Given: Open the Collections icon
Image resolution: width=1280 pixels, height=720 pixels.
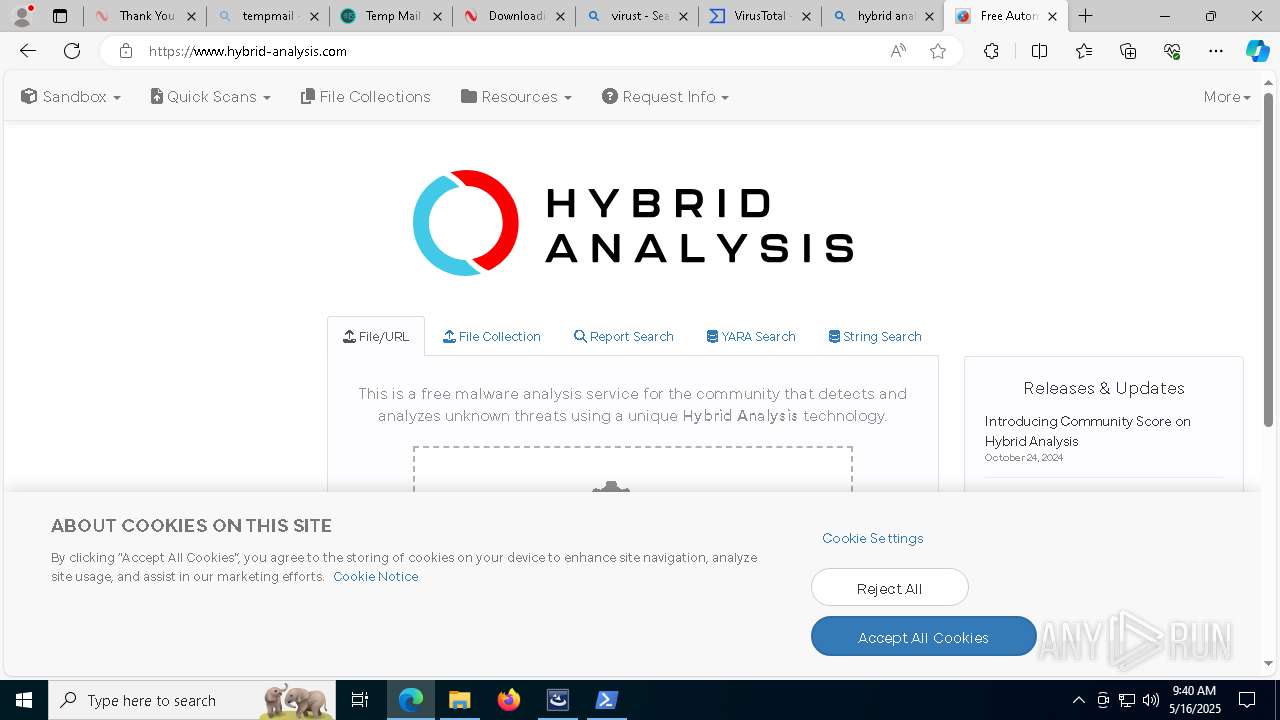Looking at the screenshot, I should 1128,51.
